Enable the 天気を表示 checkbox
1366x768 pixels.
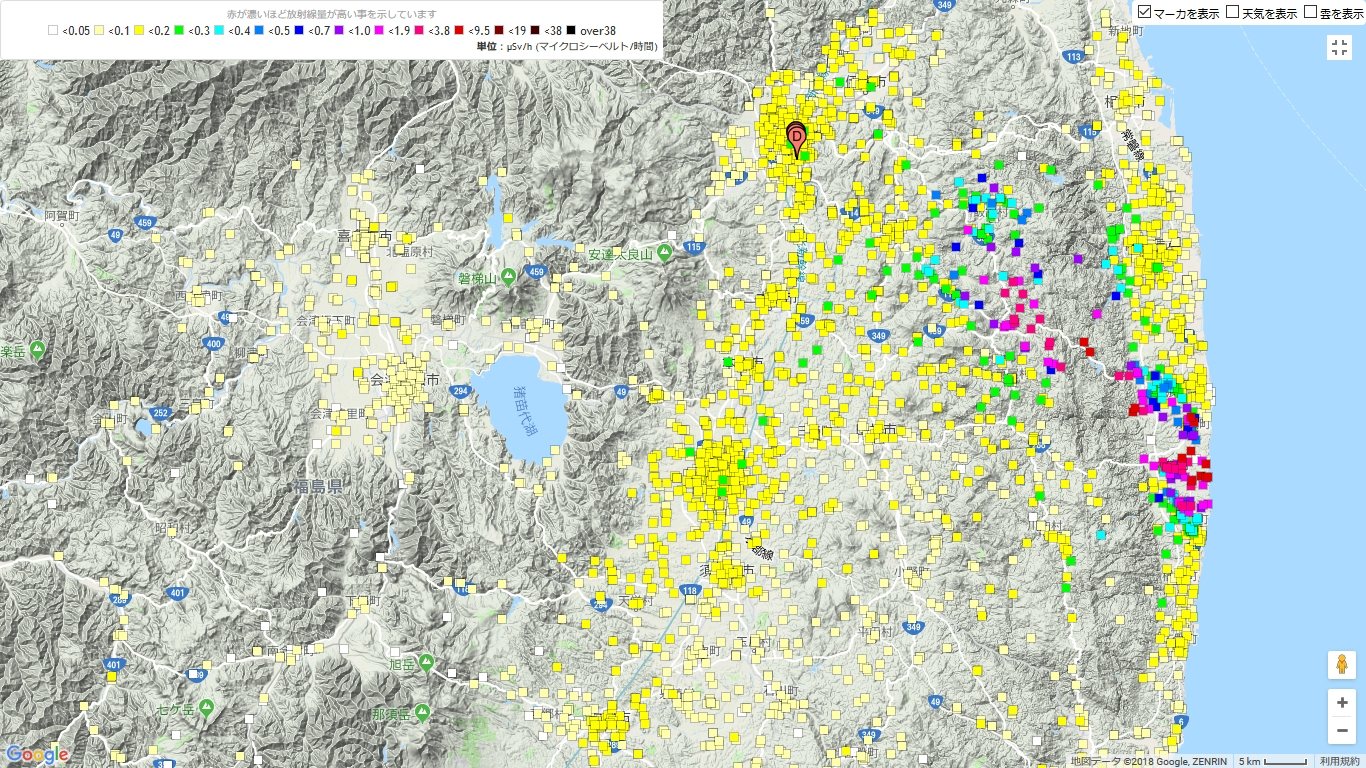[x=1233, y=13]
